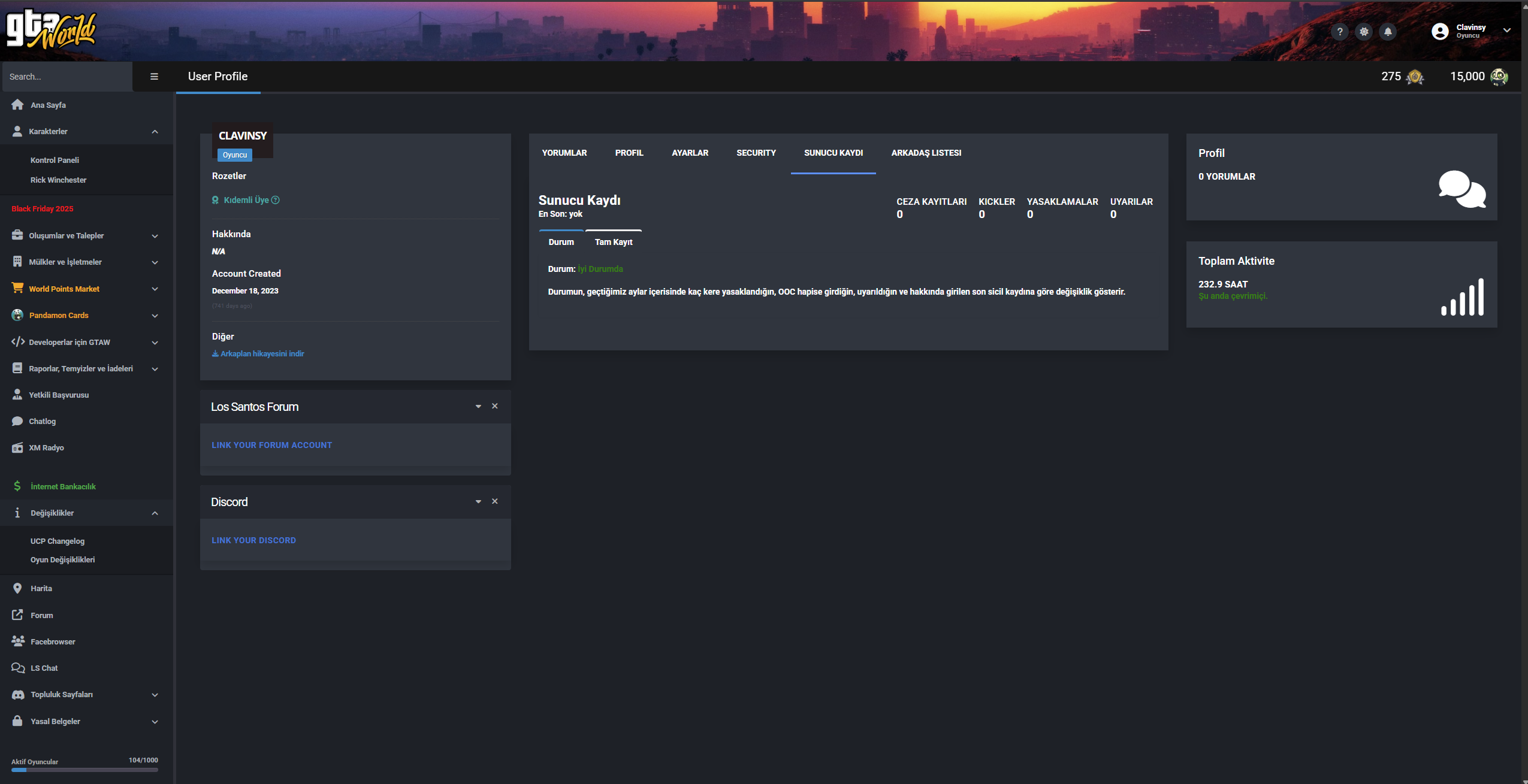Select the Tam Kayıt sub-tab

(x=614, y=242)
